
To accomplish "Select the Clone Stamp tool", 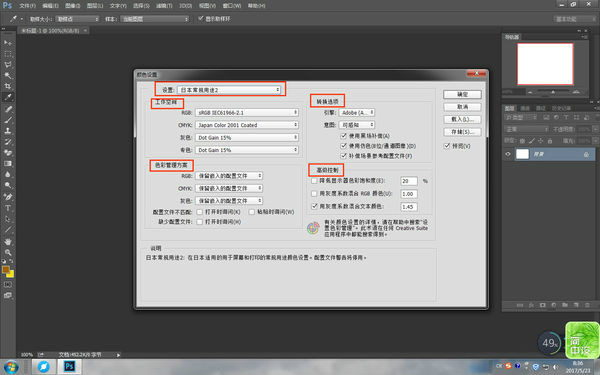I will (8, 130).
